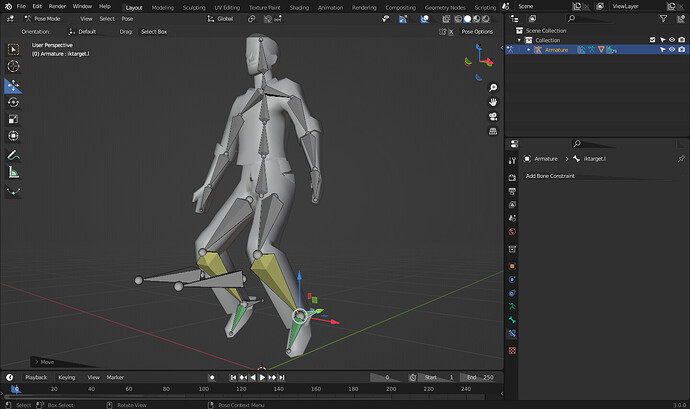The height and width of the screenshot is (409, 690).
Task: Click the End frame 250 field
Action: (x=480, y=377)
